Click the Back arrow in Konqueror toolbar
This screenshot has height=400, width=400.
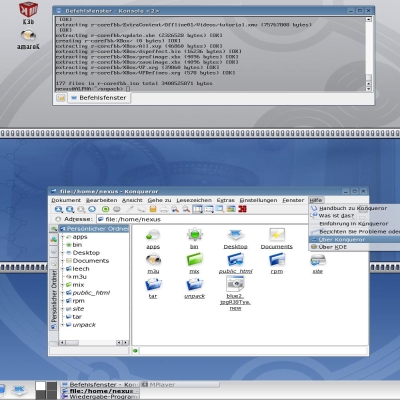70,209
